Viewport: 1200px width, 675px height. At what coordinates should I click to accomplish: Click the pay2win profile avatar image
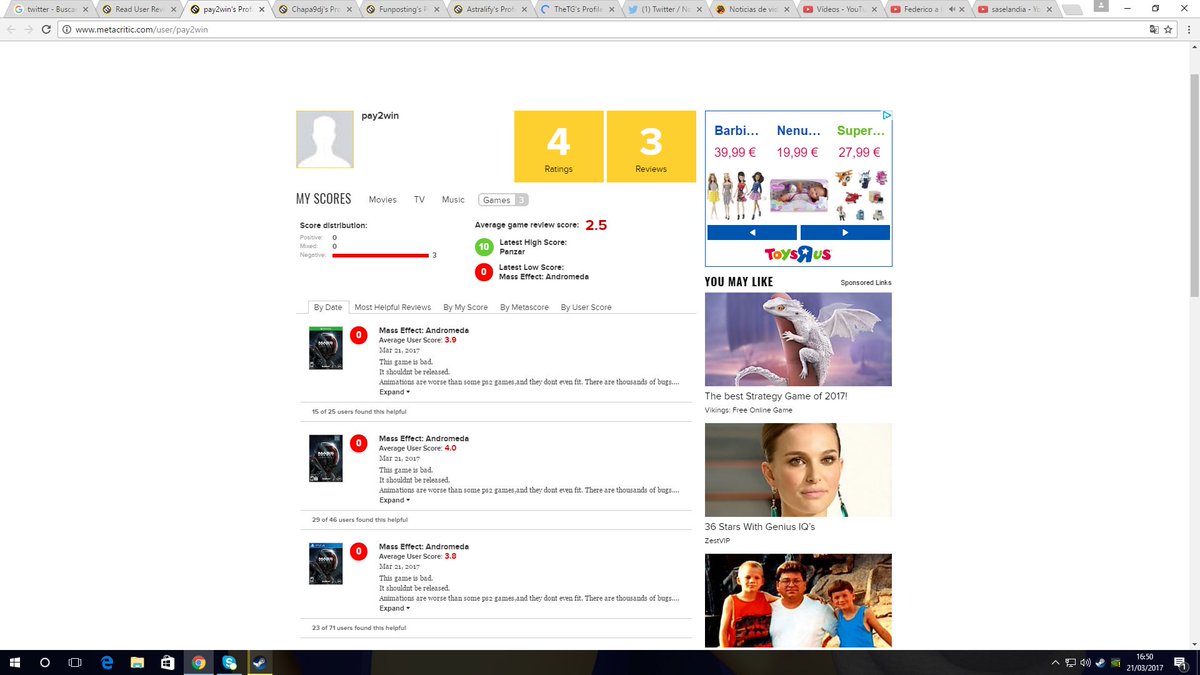coord(325,139)
